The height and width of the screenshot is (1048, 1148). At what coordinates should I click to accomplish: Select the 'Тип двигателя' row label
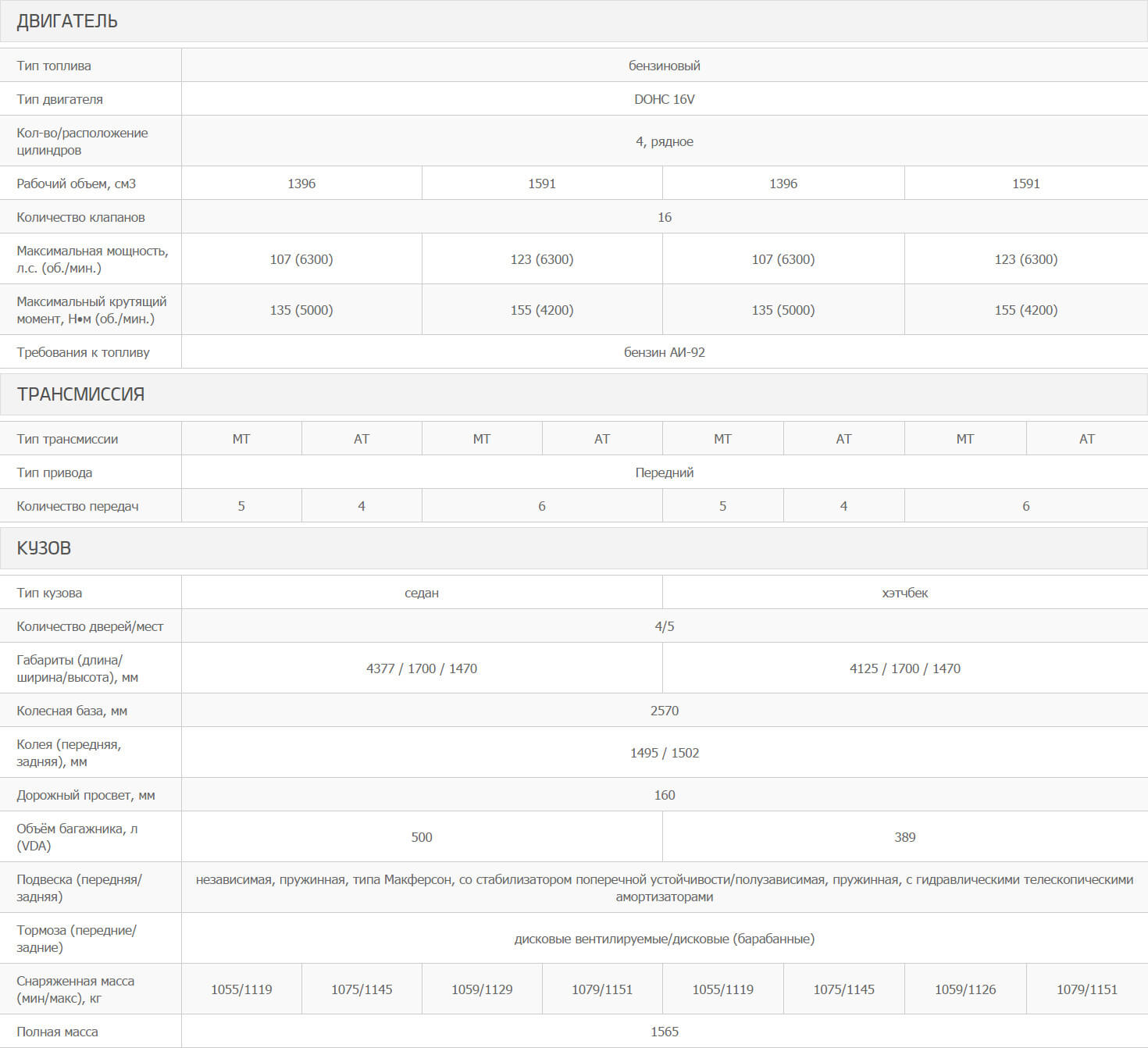59,99
